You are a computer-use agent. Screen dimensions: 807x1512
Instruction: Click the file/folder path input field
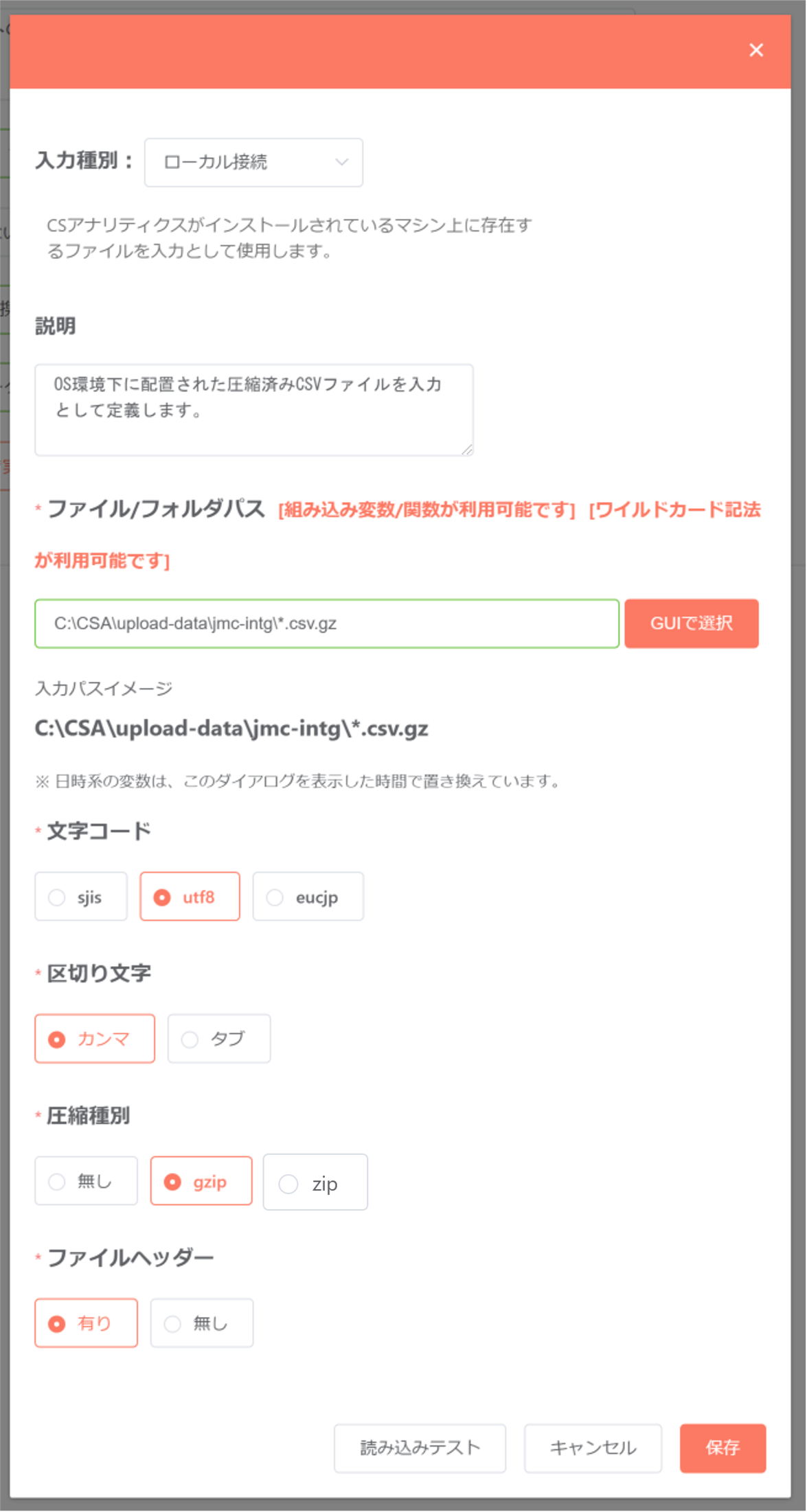pyautogui.click(x=327, y=623)
